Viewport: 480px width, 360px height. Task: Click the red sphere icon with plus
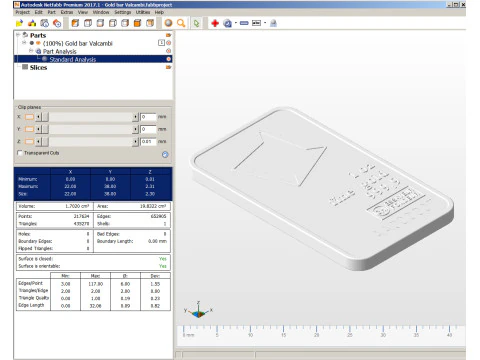pos(57,23)
